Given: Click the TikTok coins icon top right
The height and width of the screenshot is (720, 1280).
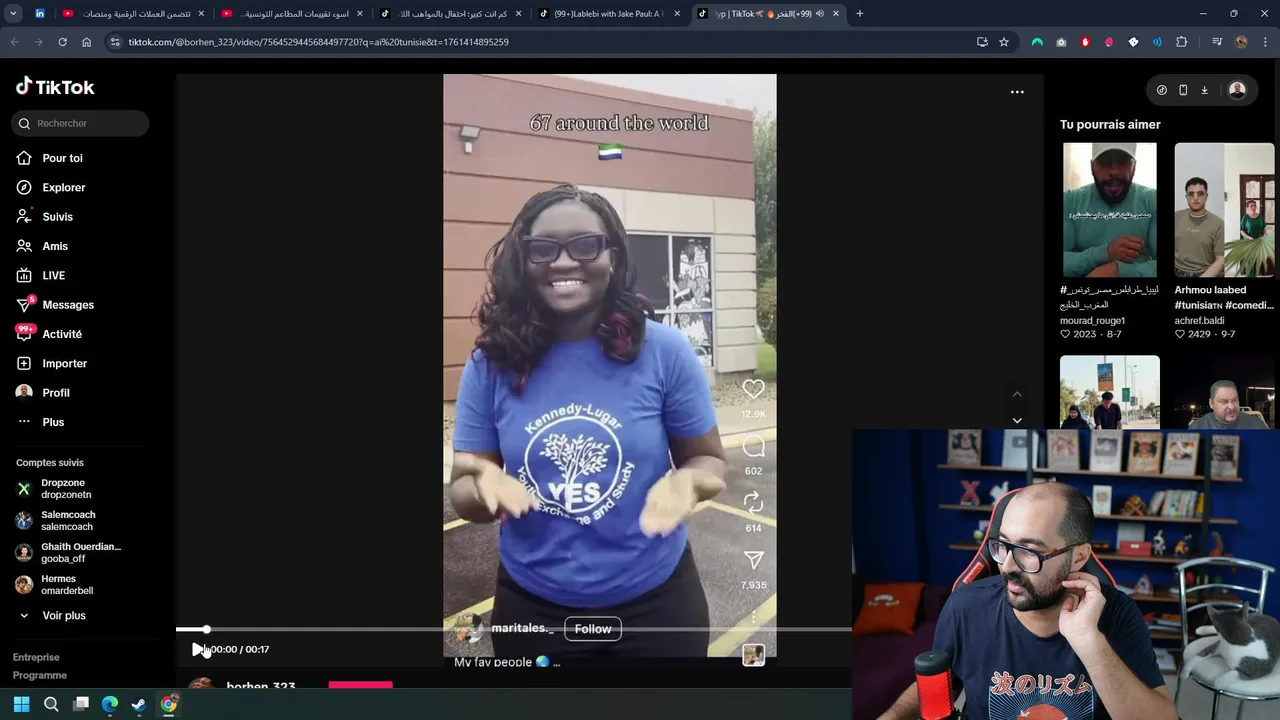Looking at the screenshot, I should click(x=1161, y=90).
